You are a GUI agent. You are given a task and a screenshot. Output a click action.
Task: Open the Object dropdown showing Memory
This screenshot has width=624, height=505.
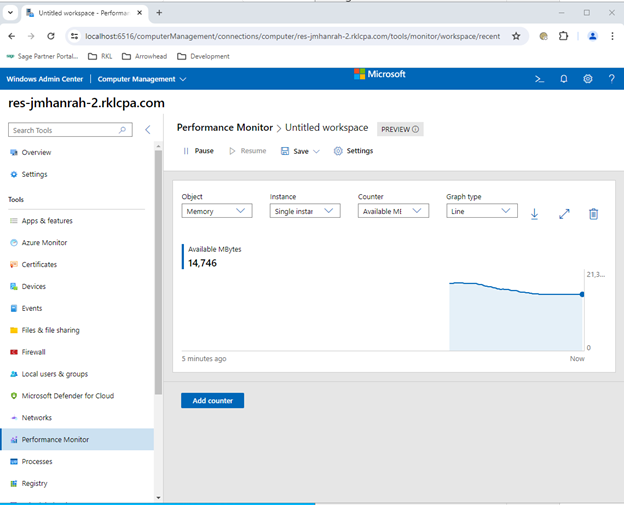pyautogui.click(x=217, y=211)
